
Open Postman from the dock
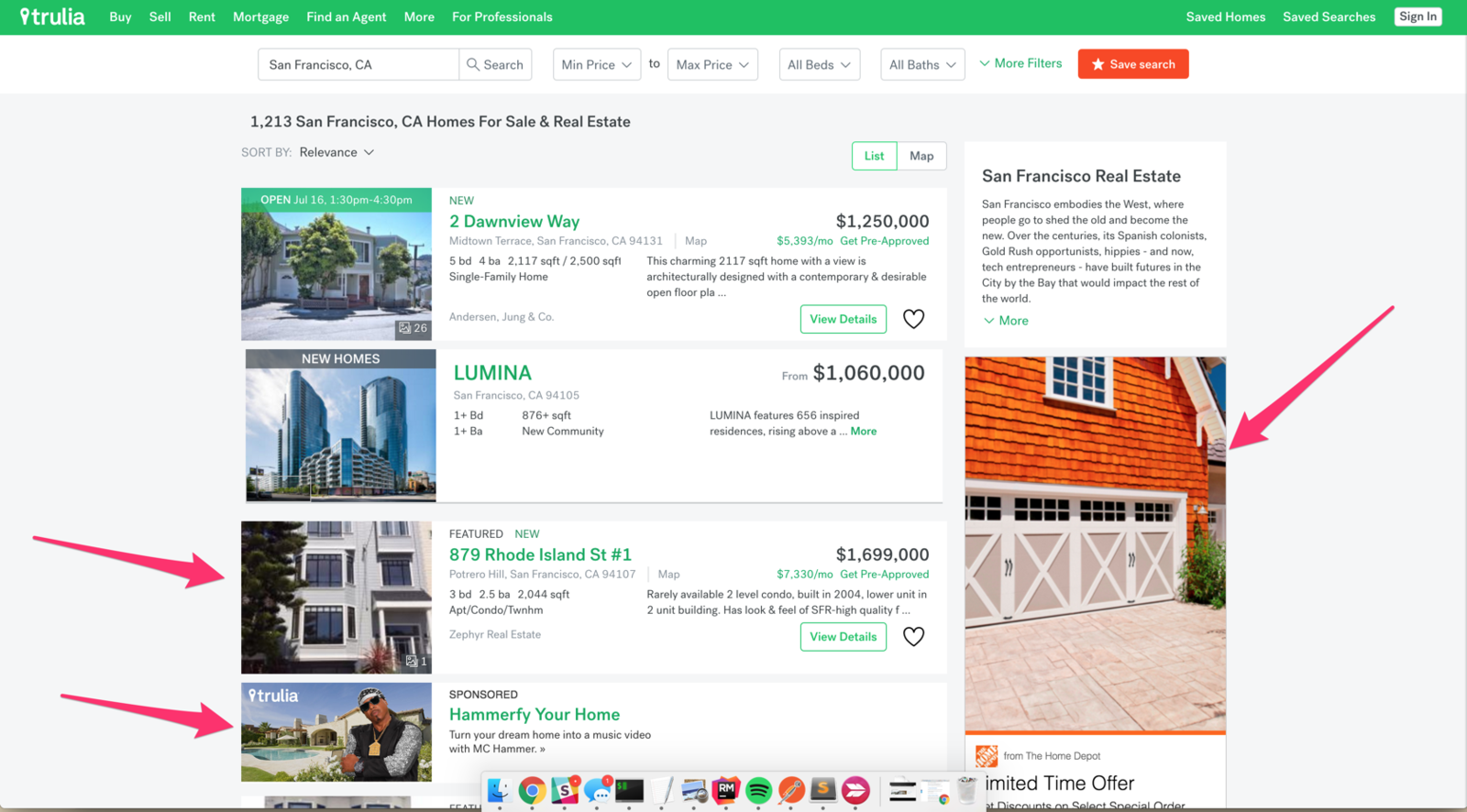[x=791, y=790]
